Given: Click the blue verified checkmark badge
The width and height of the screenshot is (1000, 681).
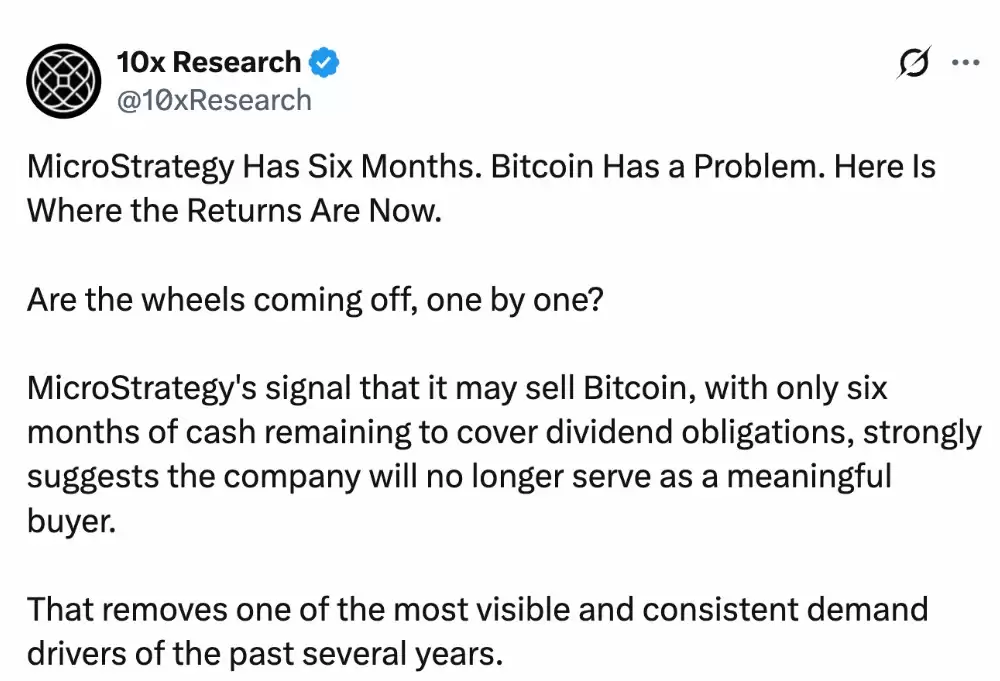Looking at the screenshot, I should (324, 62).
